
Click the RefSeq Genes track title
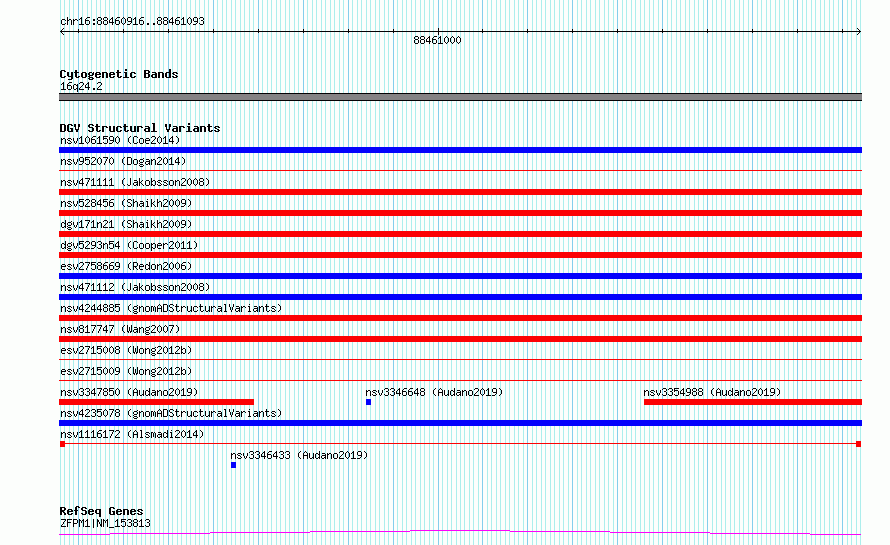pyautogui.click(x=101, y=511)
